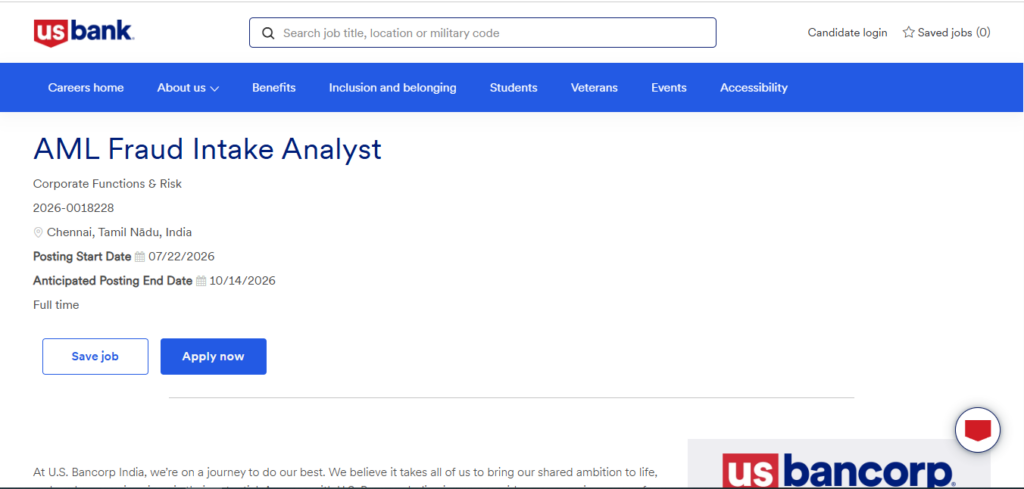Click the date 07/22/2026
This screenshot has height=489, width=1024.
pos(182,257)
